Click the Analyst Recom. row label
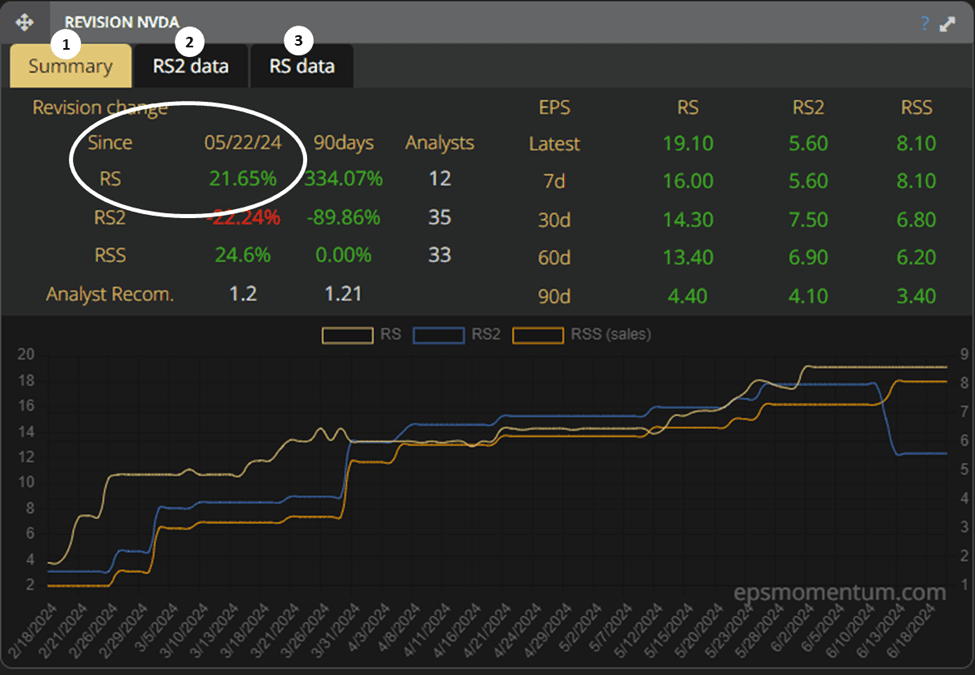 110,294
